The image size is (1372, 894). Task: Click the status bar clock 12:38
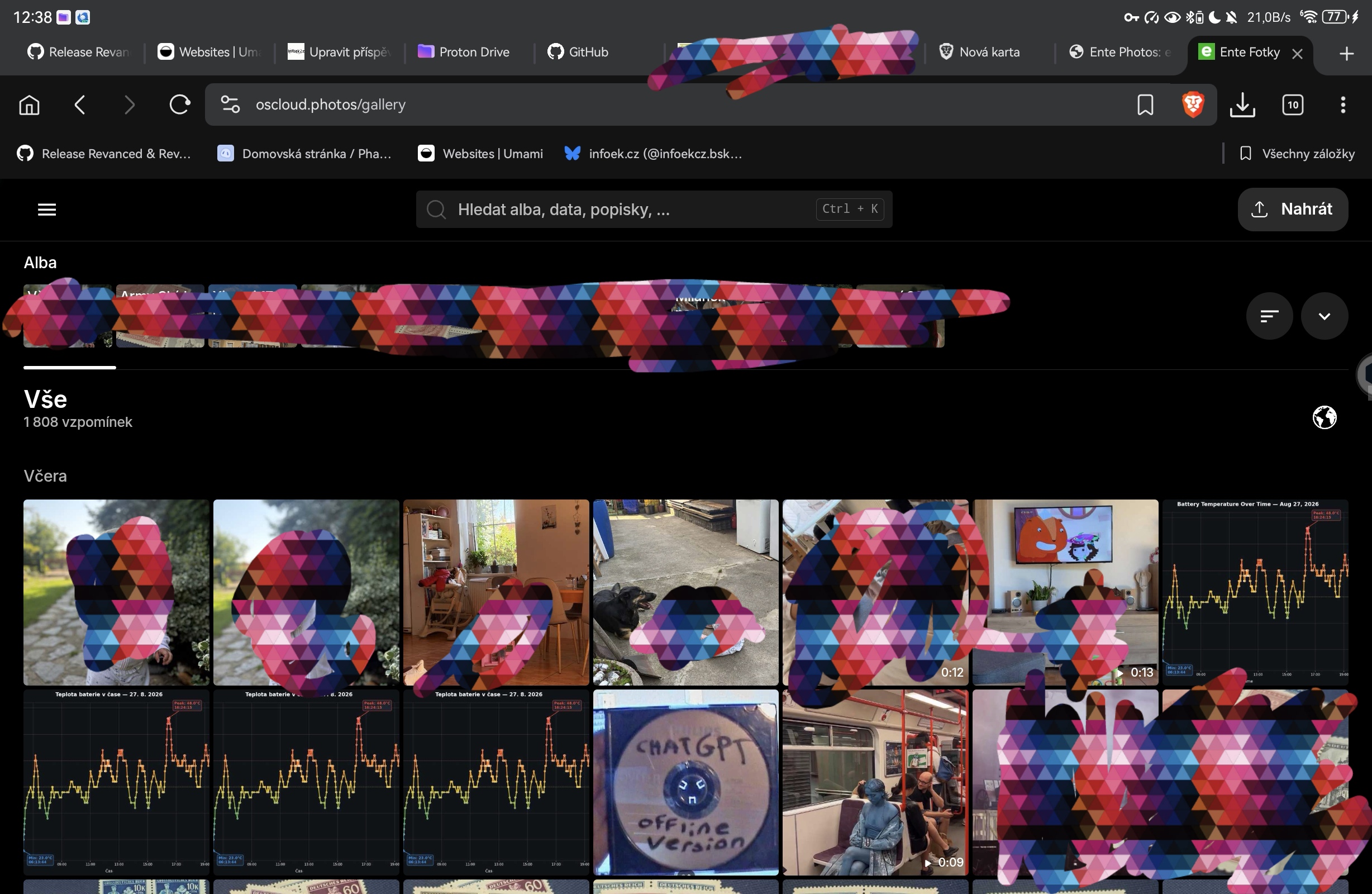(32, 17)
